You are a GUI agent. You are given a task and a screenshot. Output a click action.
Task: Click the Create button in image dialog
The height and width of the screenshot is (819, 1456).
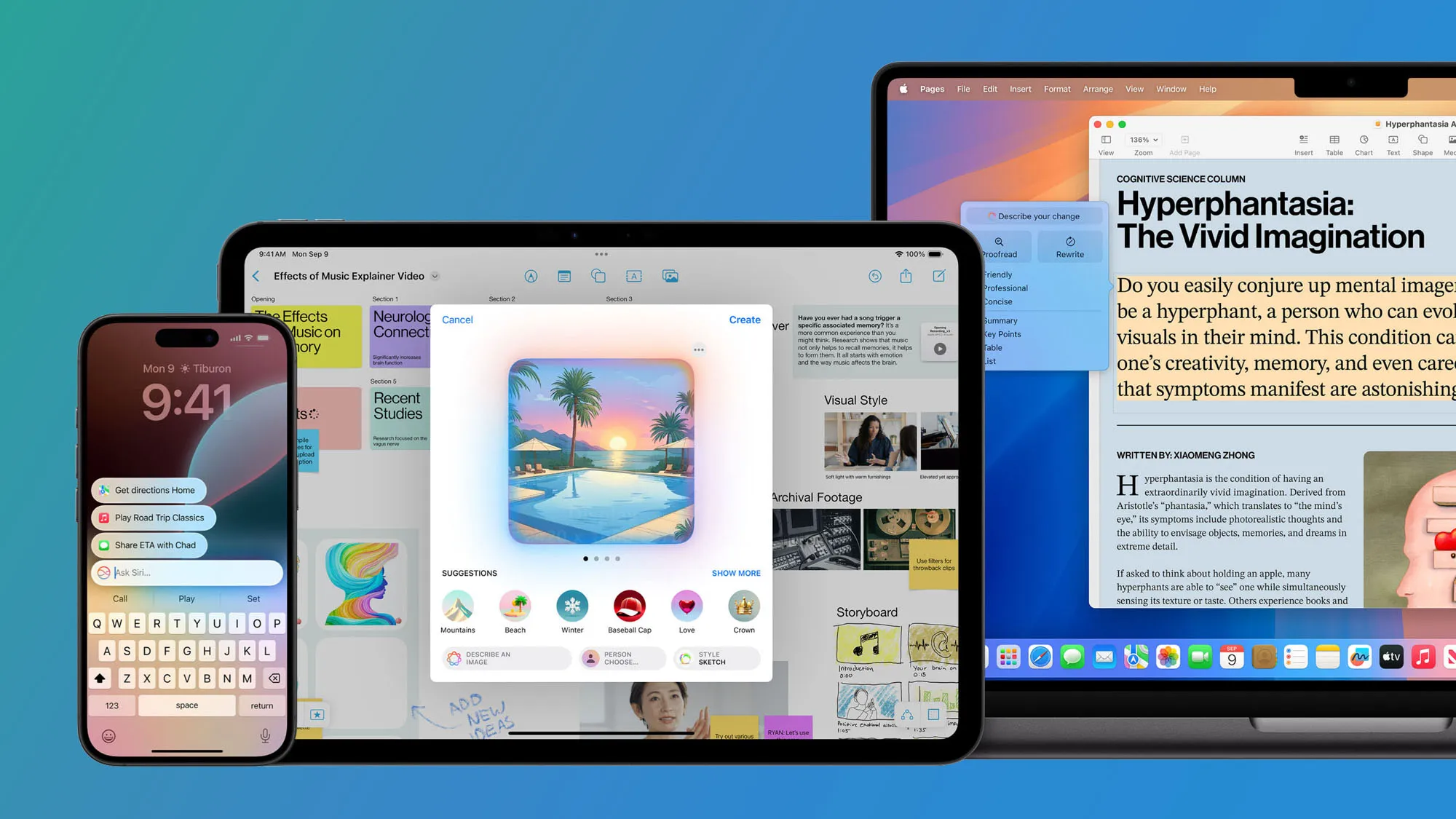744,319
